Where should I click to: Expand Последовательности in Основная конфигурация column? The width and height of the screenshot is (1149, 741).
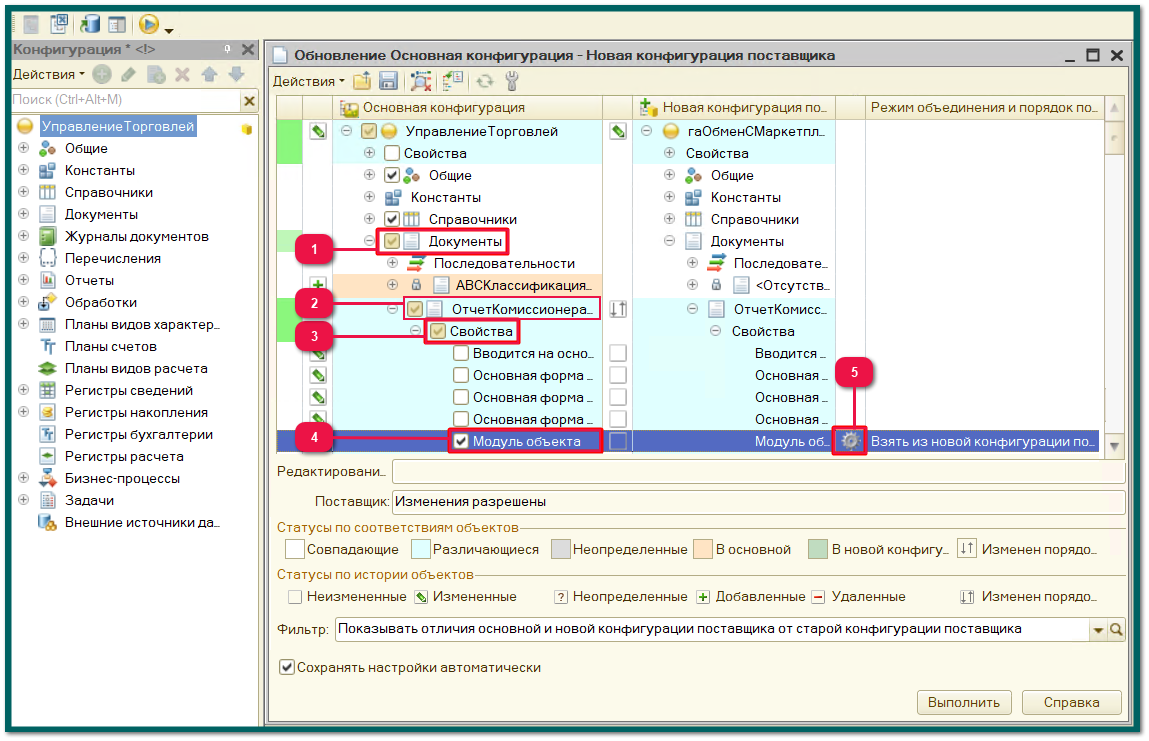click(393, 263)
